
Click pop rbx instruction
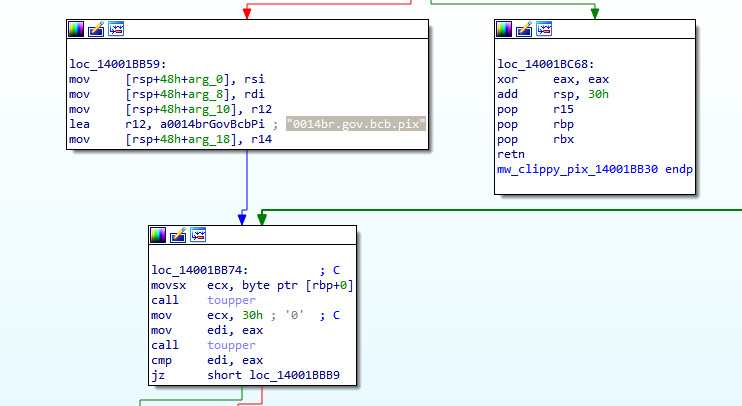coord(535,140)
